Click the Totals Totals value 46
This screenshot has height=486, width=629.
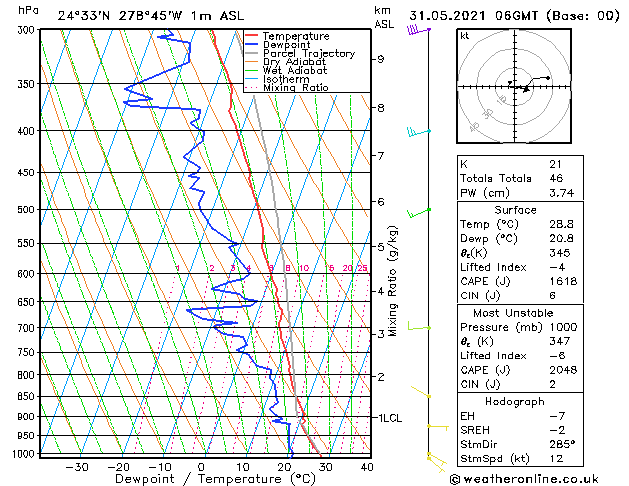[556, 178]
